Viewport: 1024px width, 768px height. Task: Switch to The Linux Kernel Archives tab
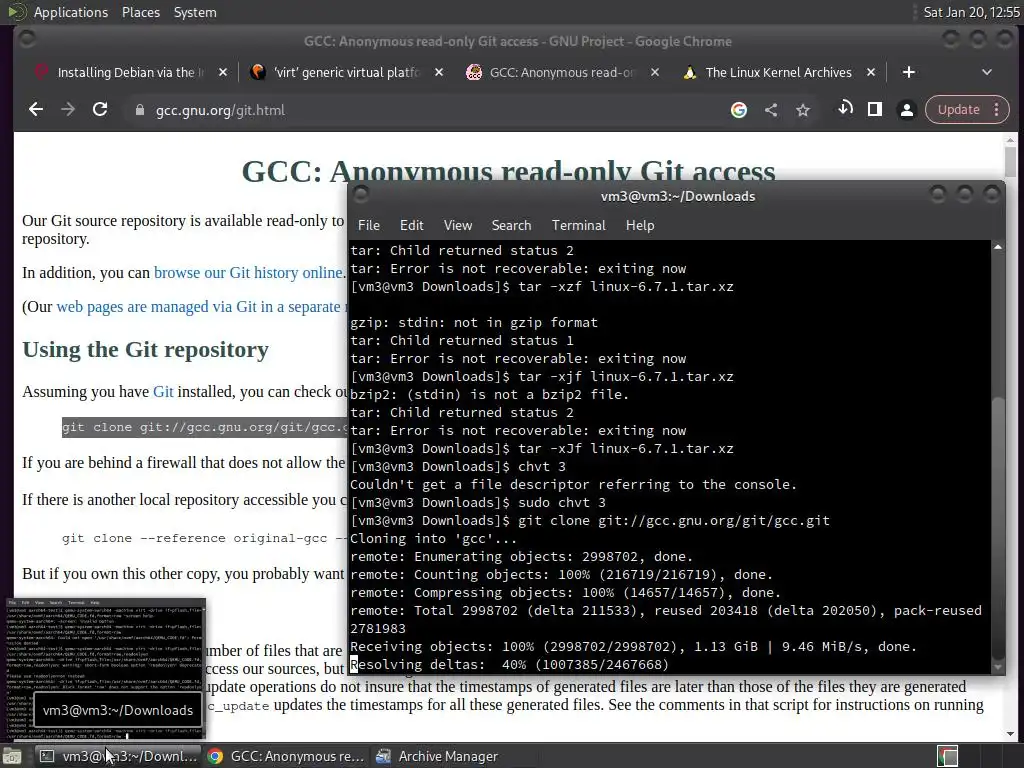pos(778,72)
